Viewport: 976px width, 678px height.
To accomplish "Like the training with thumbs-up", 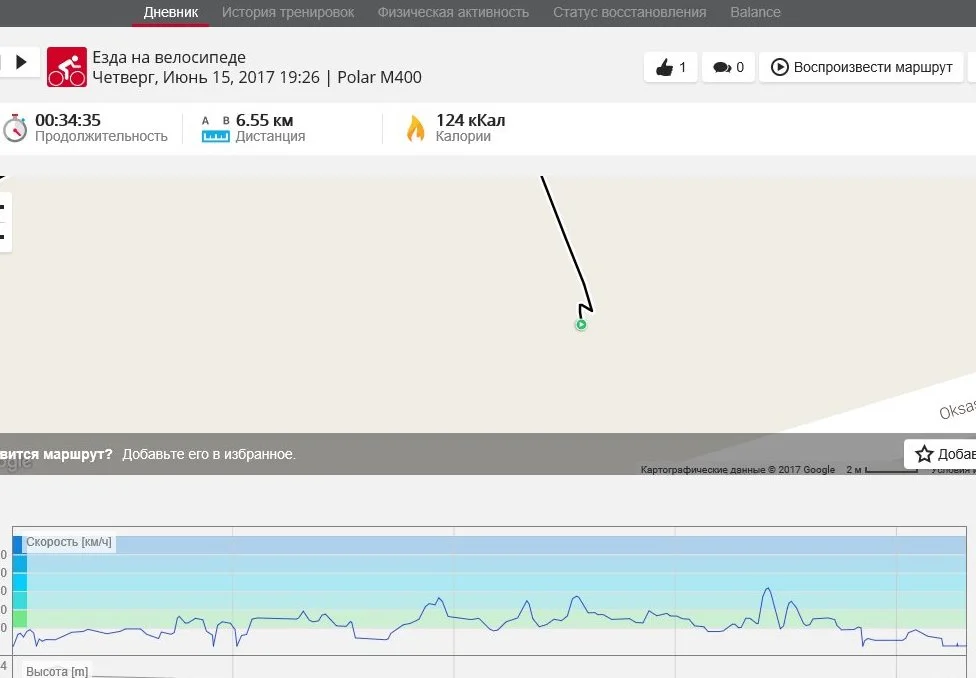I will pos(670,67).
